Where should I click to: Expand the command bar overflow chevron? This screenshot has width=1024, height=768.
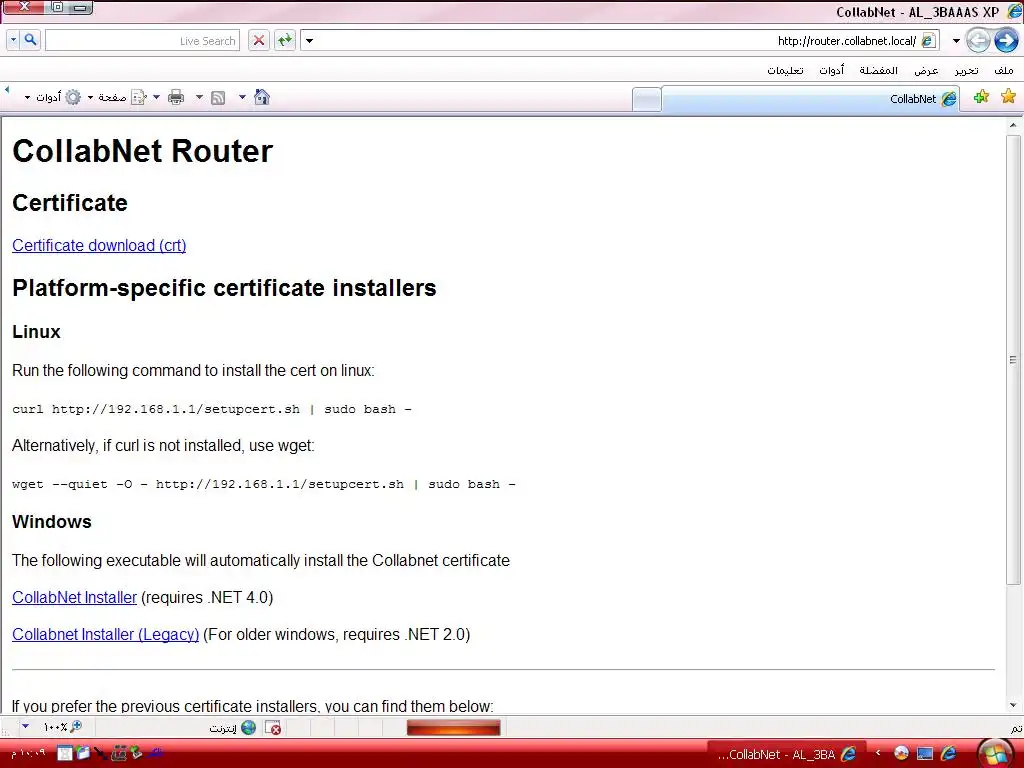coord(7,90)
